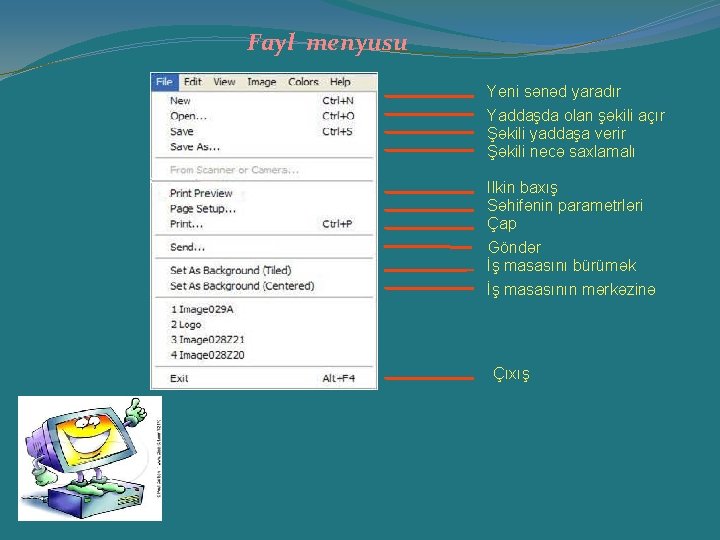Screen dimensions: 720x540
Task: Click the text 'Göndər'
Action: point(514,247)
